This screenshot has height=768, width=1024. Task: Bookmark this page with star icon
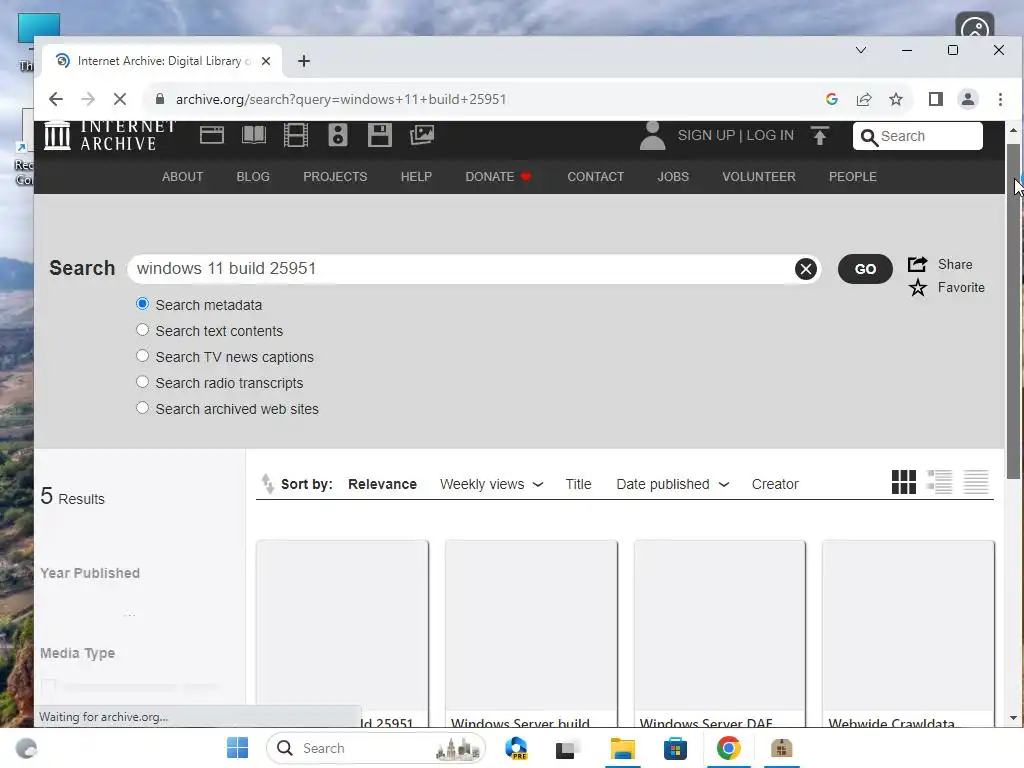point(895,99)
